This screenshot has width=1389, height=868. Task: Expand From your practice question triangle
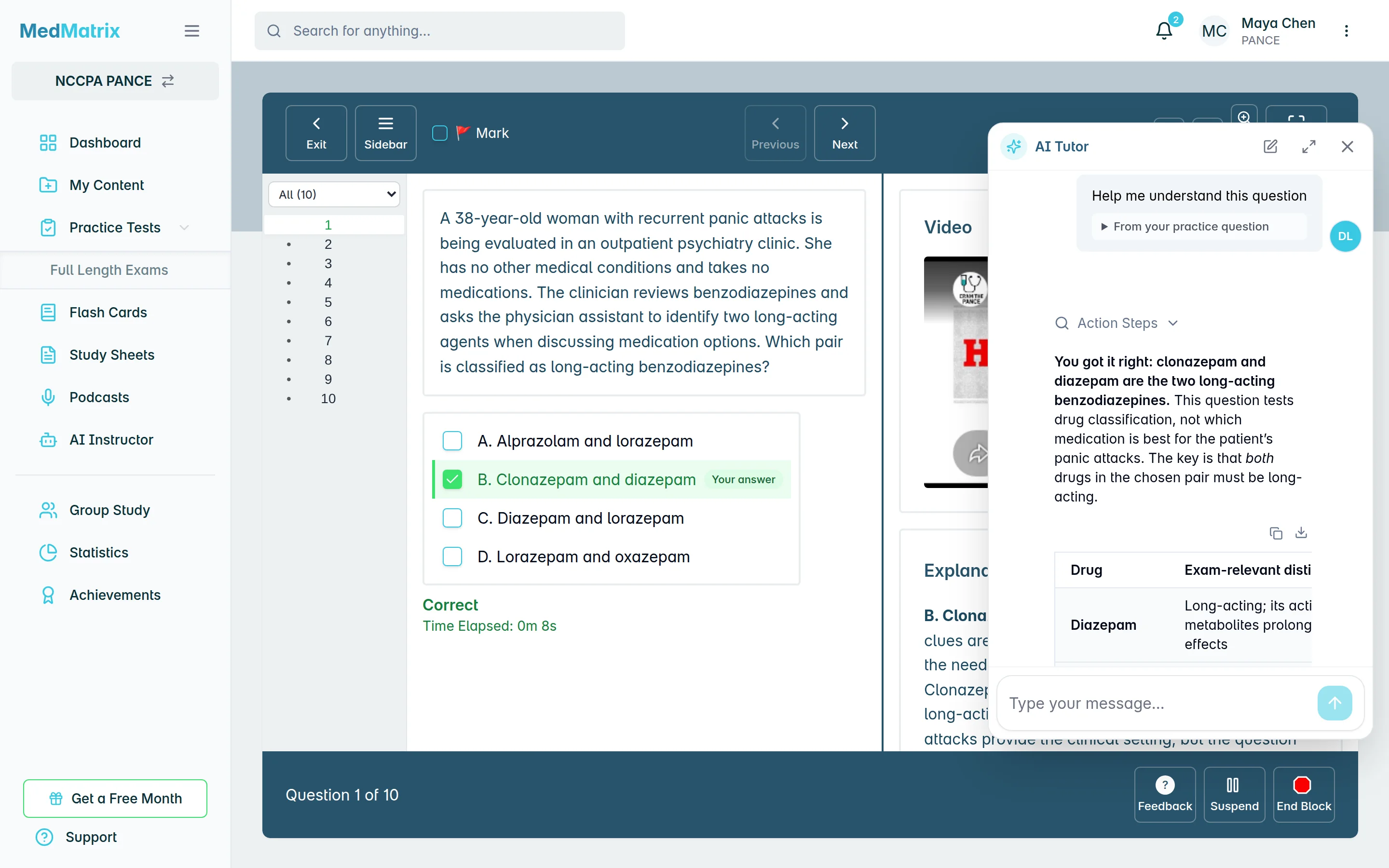pos(1104,227)
